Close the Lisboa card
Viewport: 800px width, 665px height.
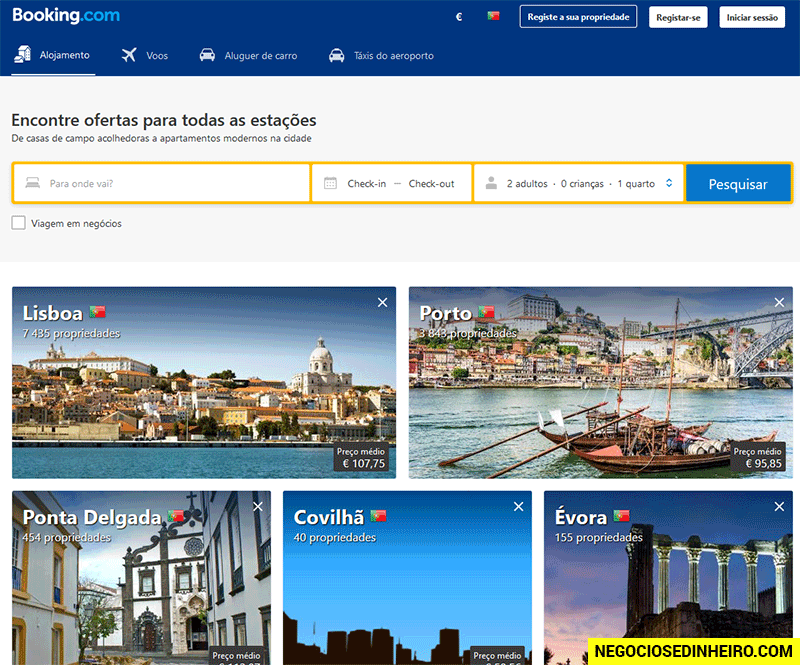[x=382, y=303]
